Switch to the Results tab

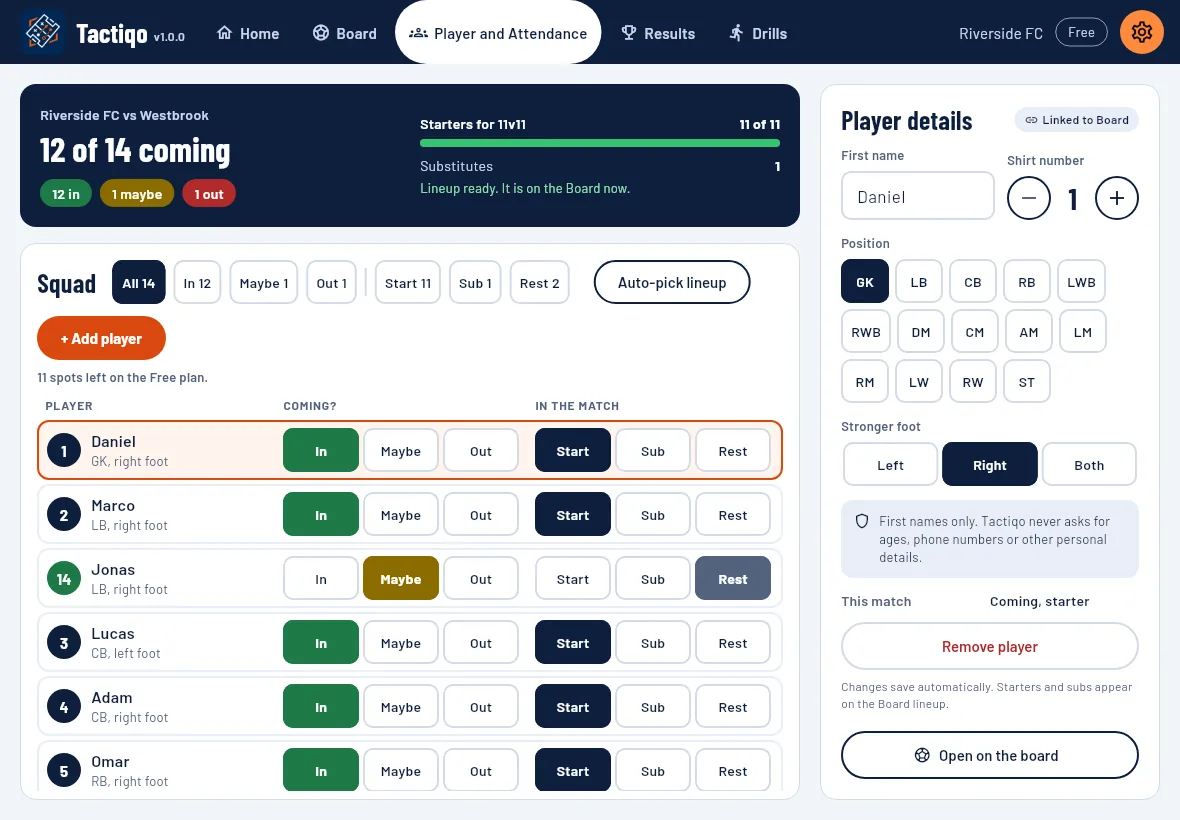(658, 33)
